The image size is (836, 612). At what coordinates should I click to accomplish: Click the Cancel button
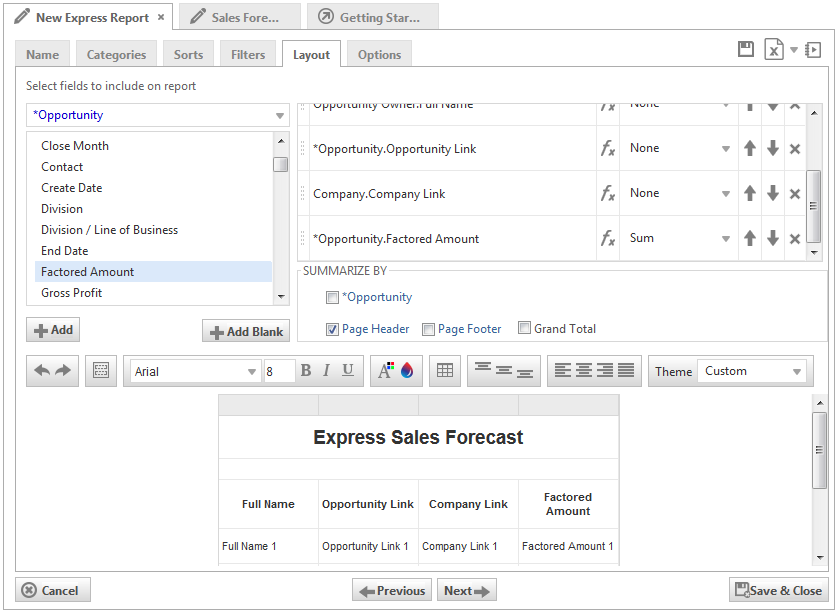pos(53,590)
